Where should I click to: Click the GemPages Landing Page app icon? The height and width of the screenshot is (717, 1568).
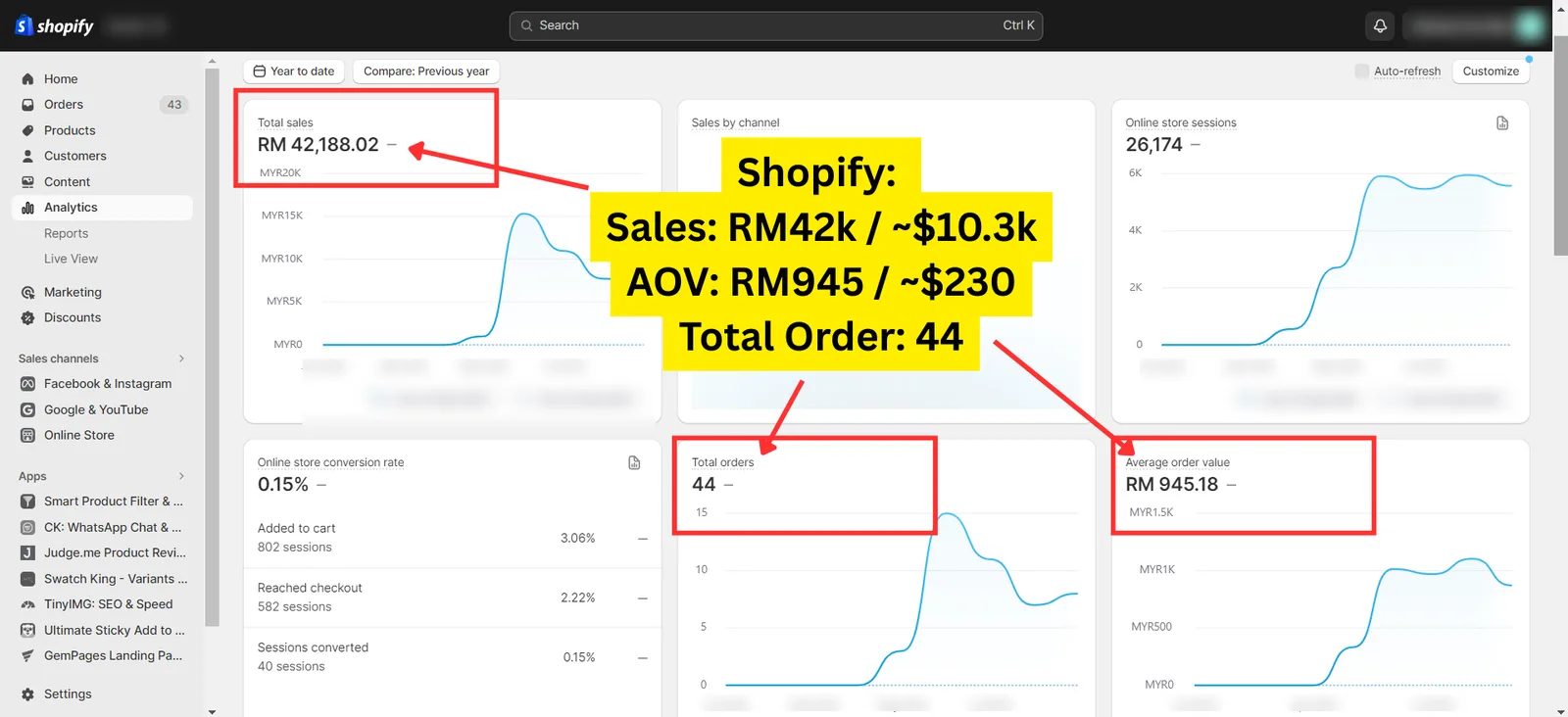(27, 655)
